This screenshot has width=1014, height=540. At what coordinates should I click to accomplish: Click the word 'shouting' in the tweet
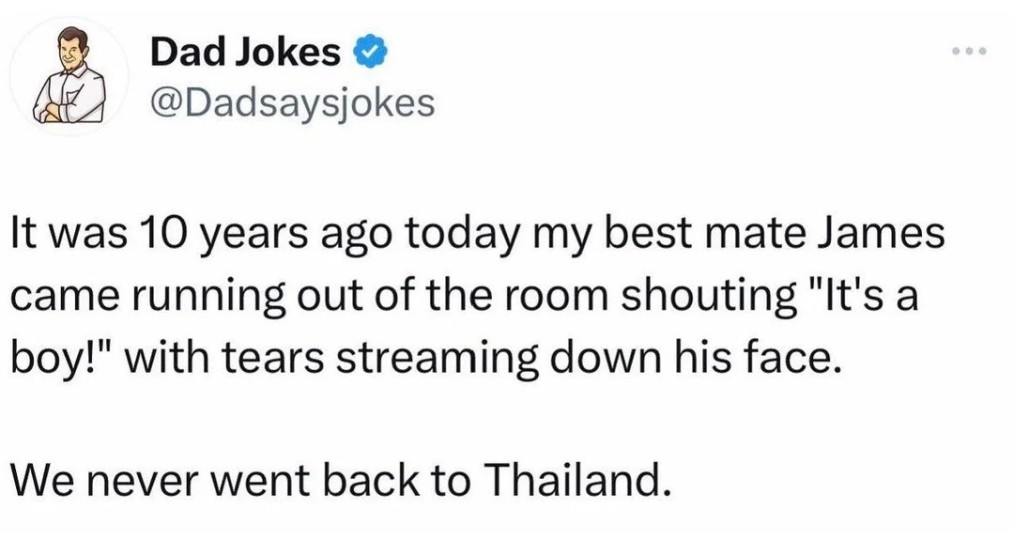tap(709, 297)
